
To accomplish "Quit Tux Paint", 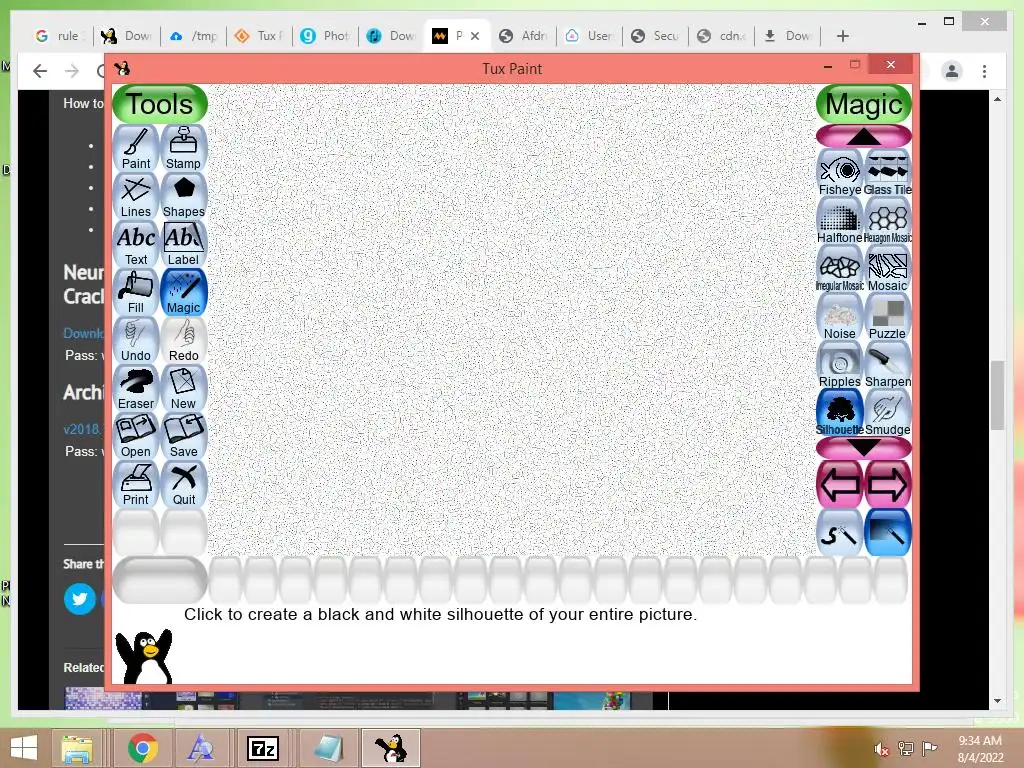I will (184, 485).
